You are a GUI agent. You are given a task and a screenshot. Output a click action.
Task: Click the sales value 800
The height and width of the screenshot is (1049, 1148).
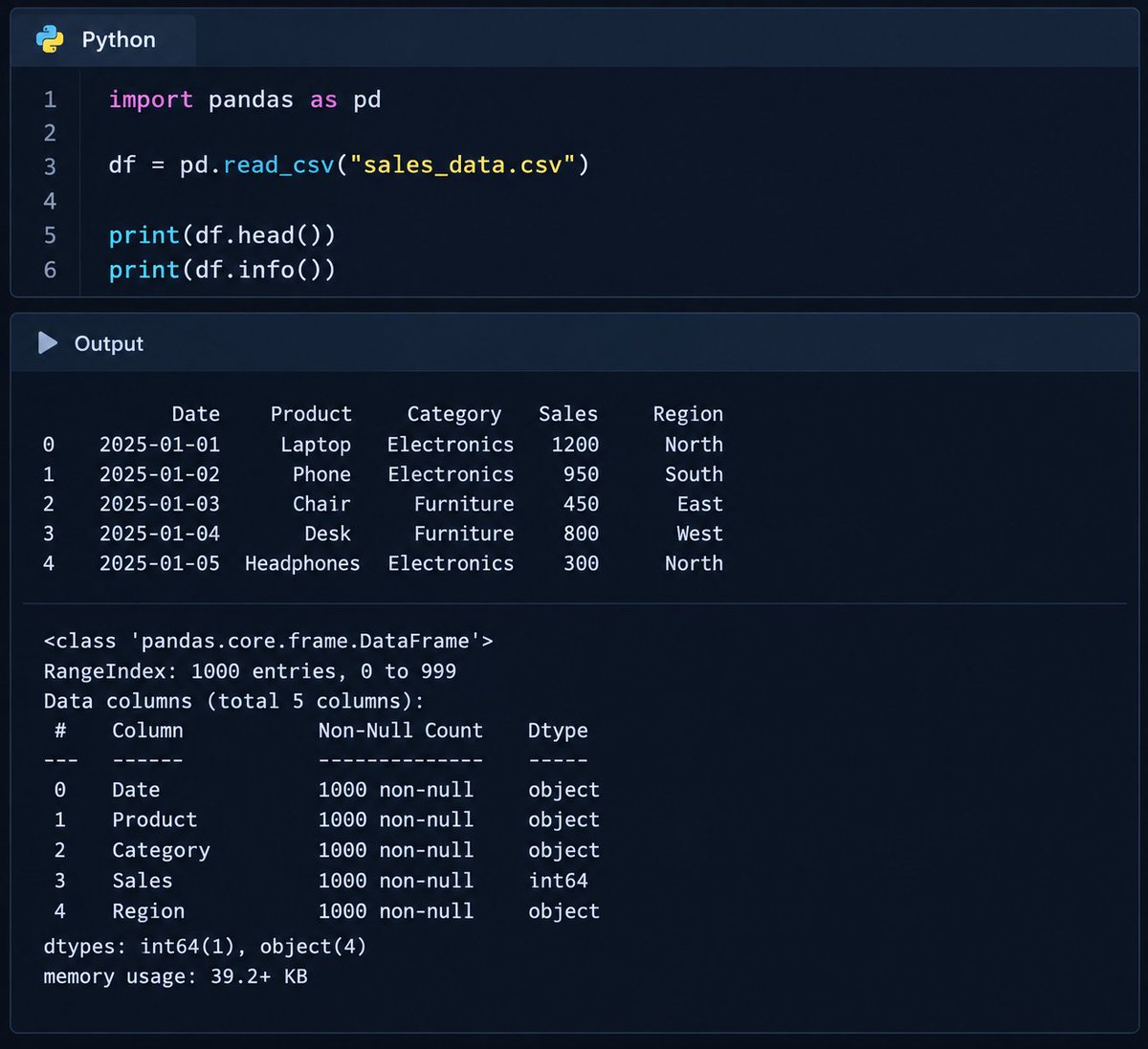(x=581, y=534)
